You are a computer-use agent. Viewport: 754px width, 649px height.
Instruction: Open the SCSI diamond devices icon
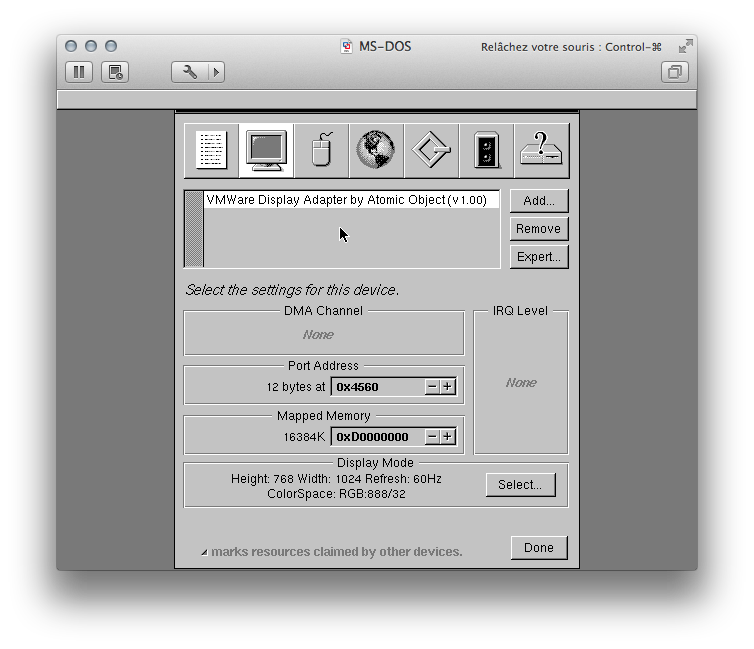coord(431,150)
